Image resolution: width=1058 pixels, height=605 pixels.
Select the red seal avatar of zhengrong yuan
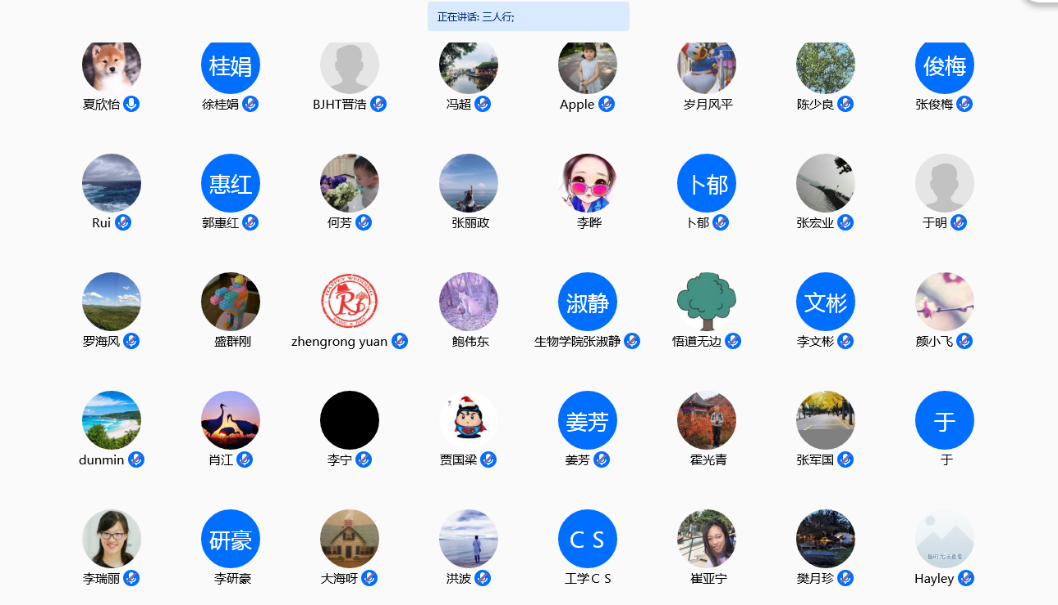point(349,301)
